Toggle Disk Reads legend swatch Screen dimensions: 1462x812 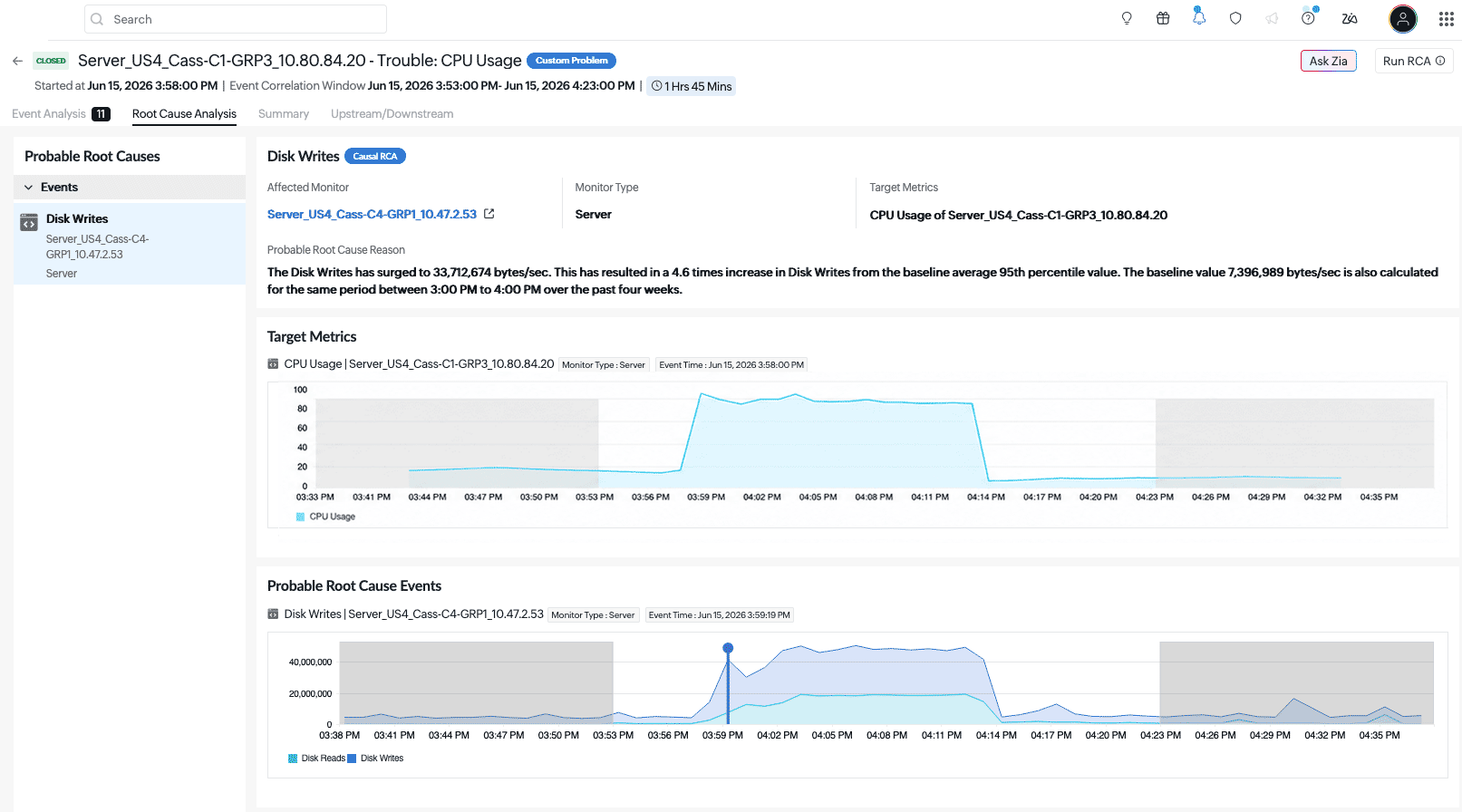pos(293,759)
